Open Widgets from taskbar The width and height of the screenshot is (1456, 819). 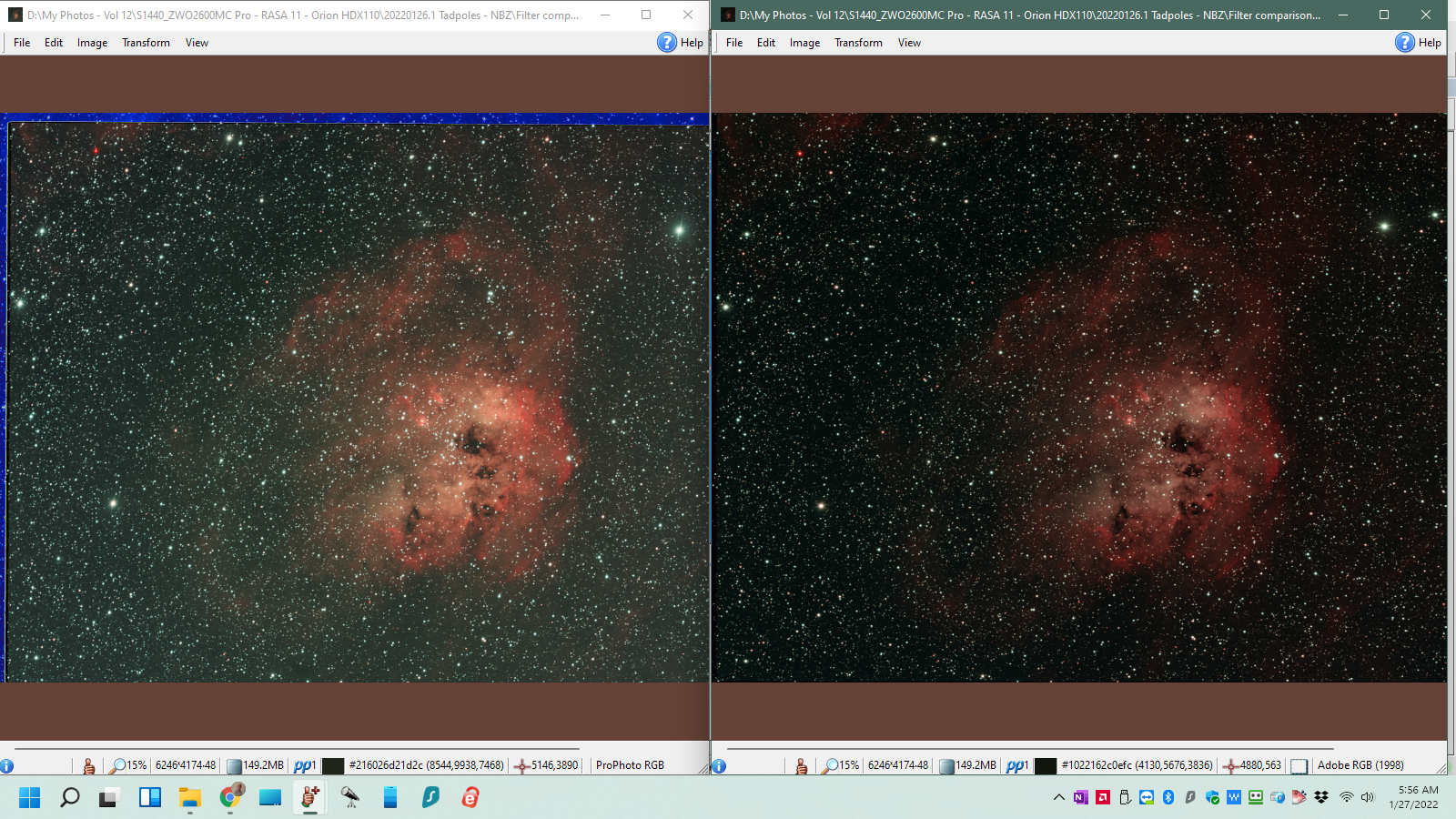[x=150, y=798]
